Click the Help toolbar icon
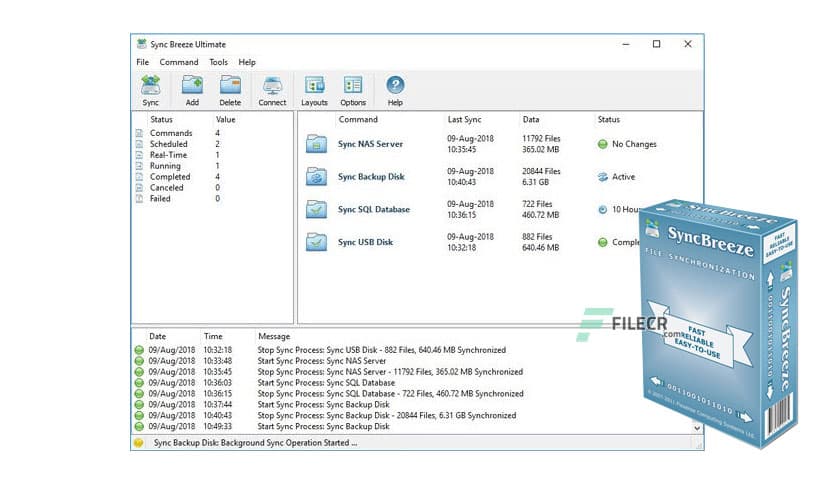Image resolution: width=836 pixels, height=484 pixels. click(x=395, y=90)
